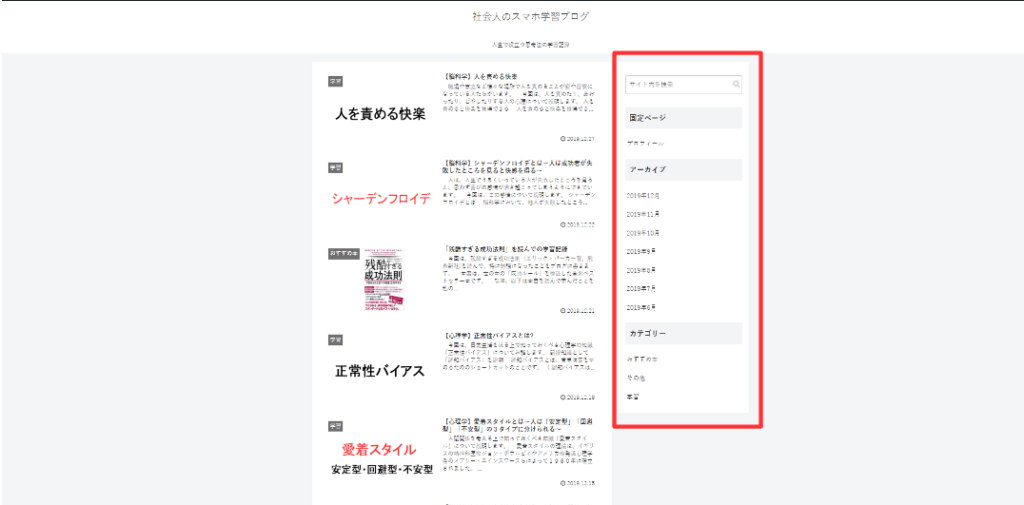Select the 2019年12月 archive
The width and height of the screenshot is (1024, 505).
coord(643,195)
